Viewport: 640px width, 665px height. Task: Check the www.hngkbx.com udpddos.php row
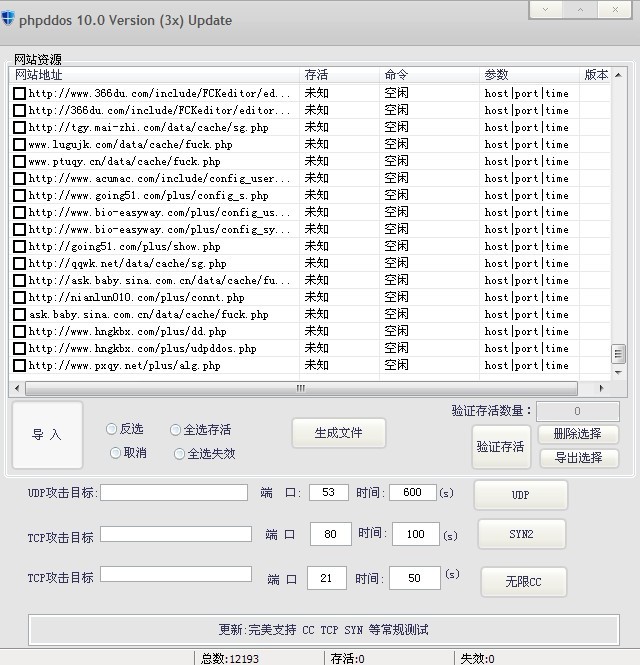(x=19, y=348)
